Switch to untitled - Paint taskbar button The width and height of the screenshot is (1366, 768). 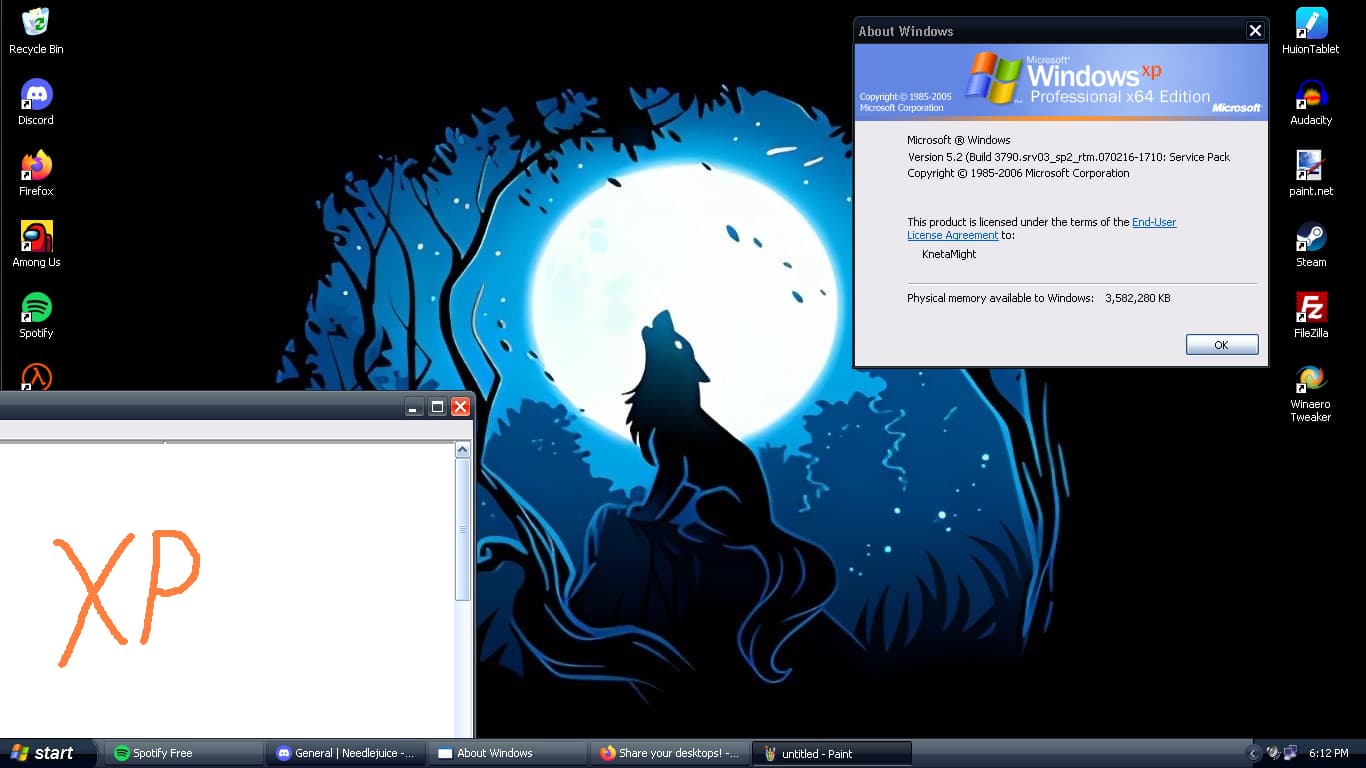coord(833,753)
